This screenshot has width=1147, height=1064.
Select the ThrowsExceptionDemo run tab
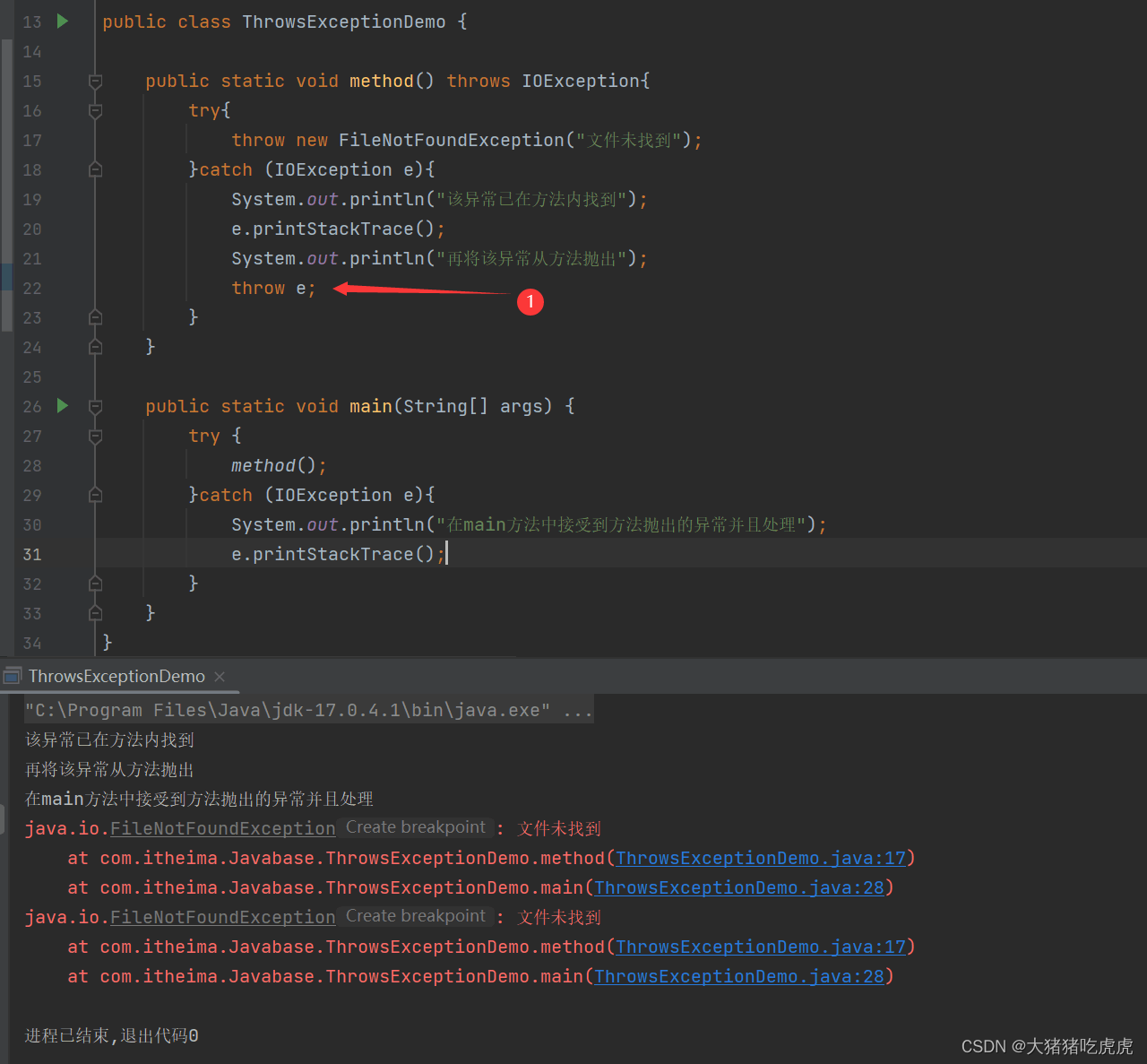(x=116, y=676)
